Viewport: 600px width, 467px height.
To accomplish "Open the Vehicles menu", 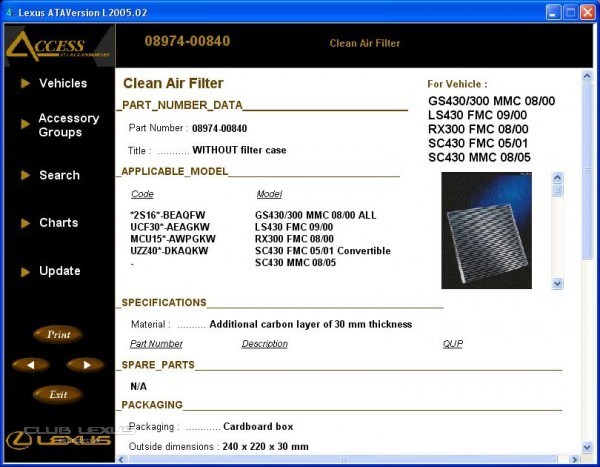I will pos(63,83).
